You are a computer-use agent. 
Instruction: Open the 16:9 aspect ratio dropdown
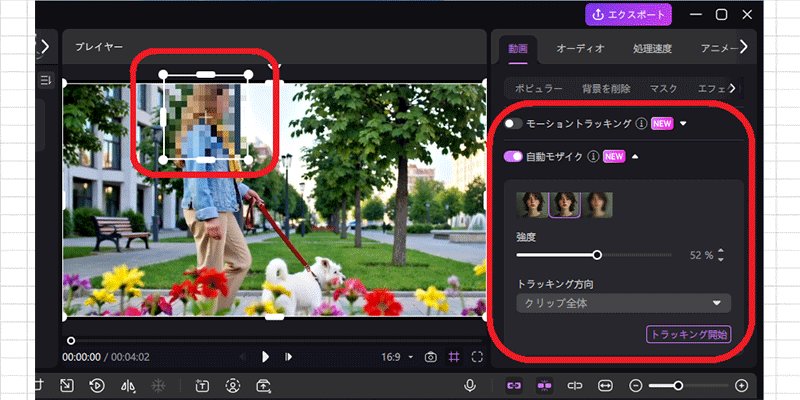click(x=397, y=357)
